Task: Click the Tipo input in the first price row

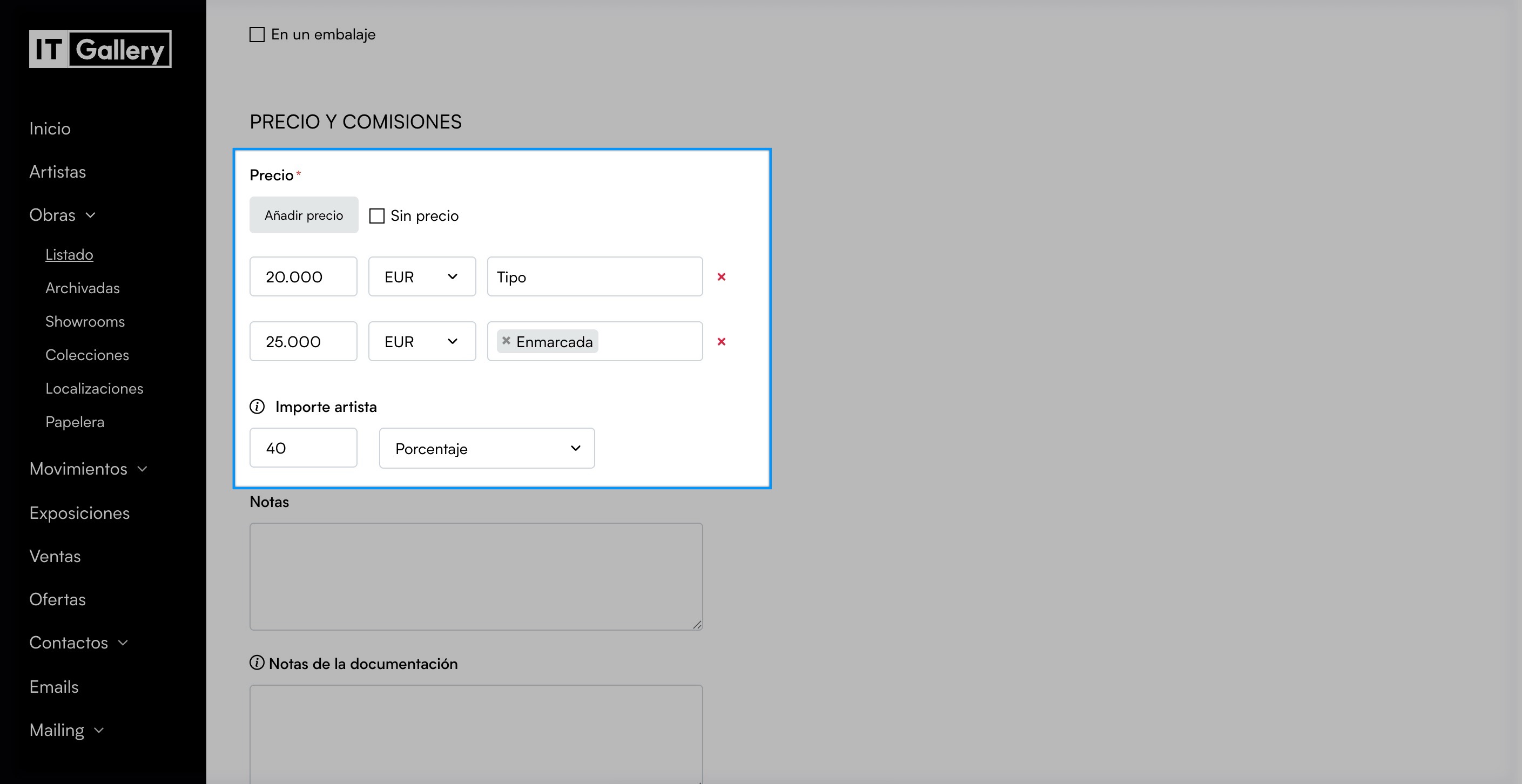Action: tap(595, 277)
